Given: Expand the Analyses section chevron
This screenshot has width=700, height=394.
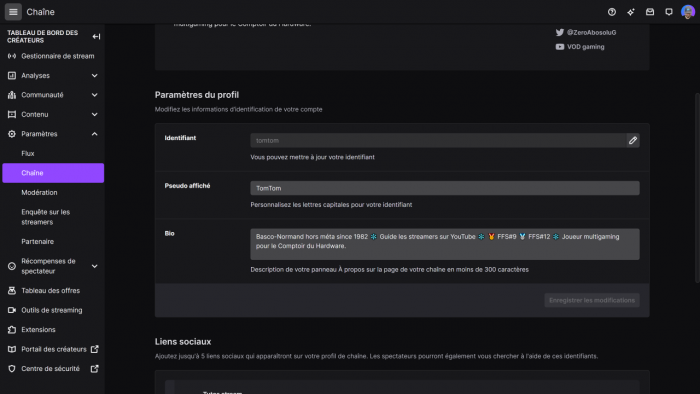Looking at the screenshot, I should (95, 75).
